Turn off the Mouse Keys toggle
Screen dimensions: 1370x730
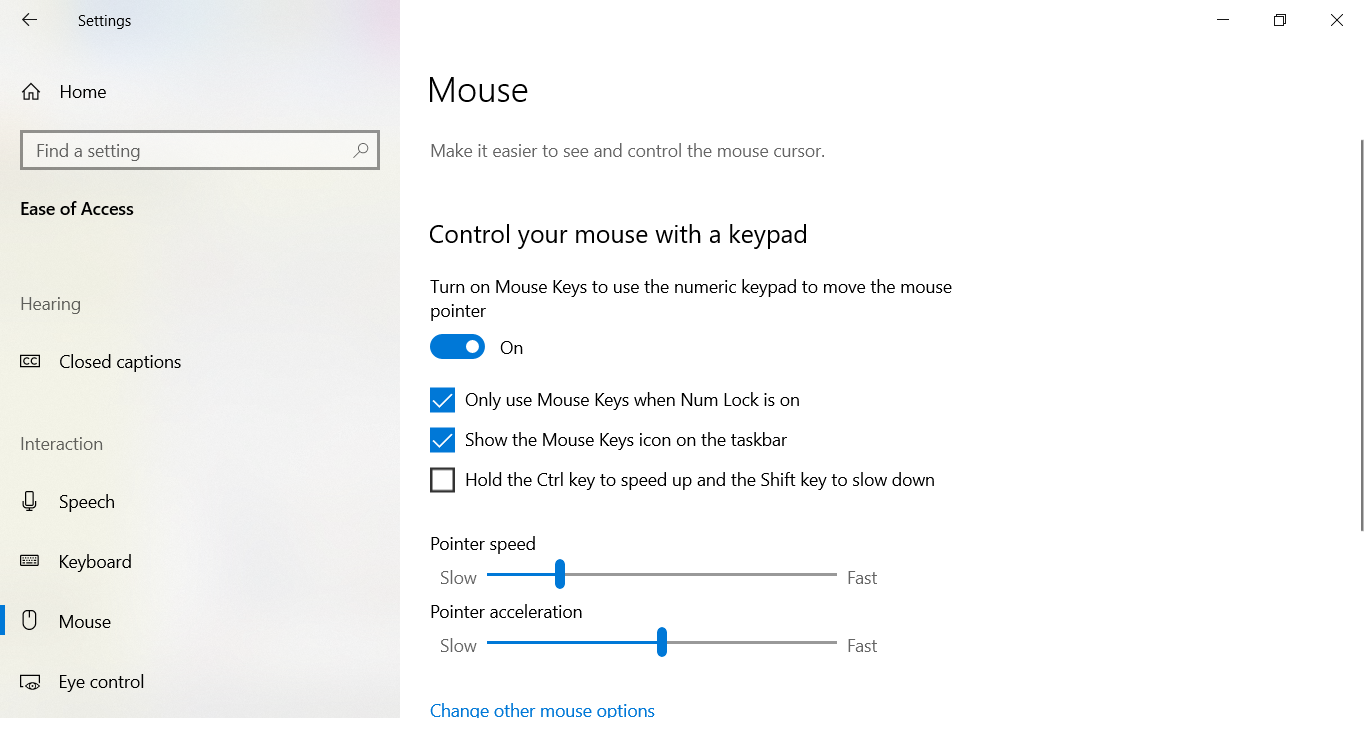click(457, 346)
